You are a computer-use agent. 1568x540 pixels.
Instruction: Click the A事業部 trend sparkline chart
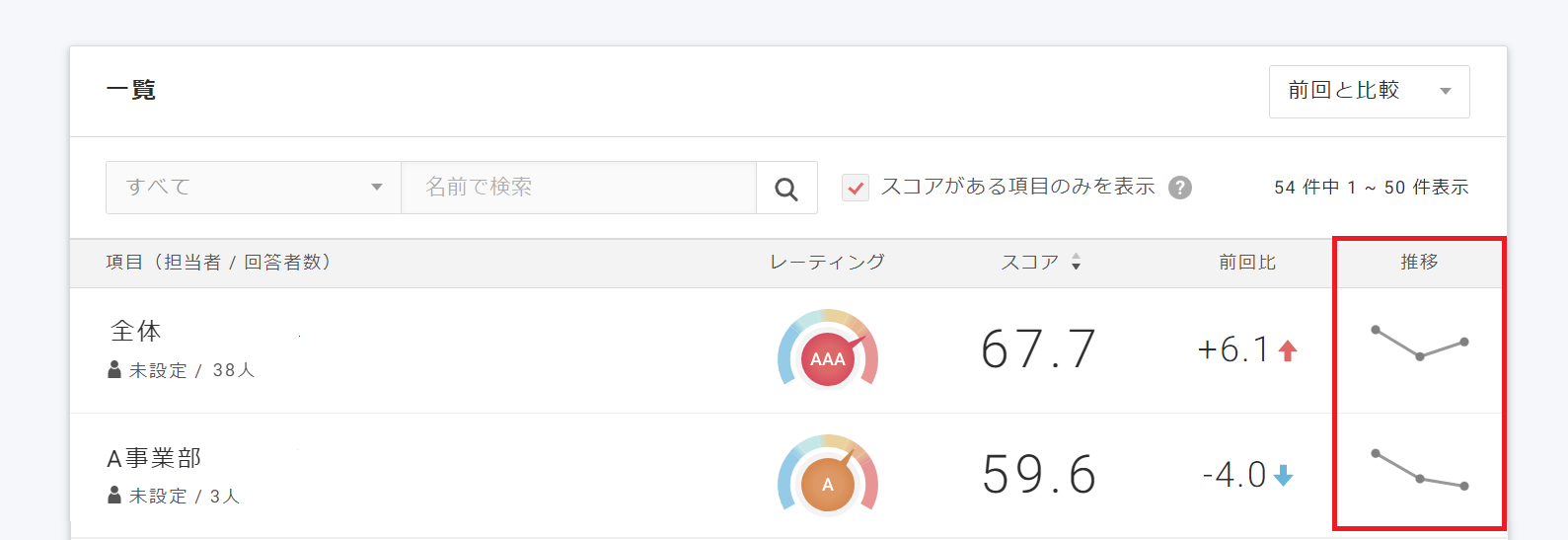[1419, 470]
